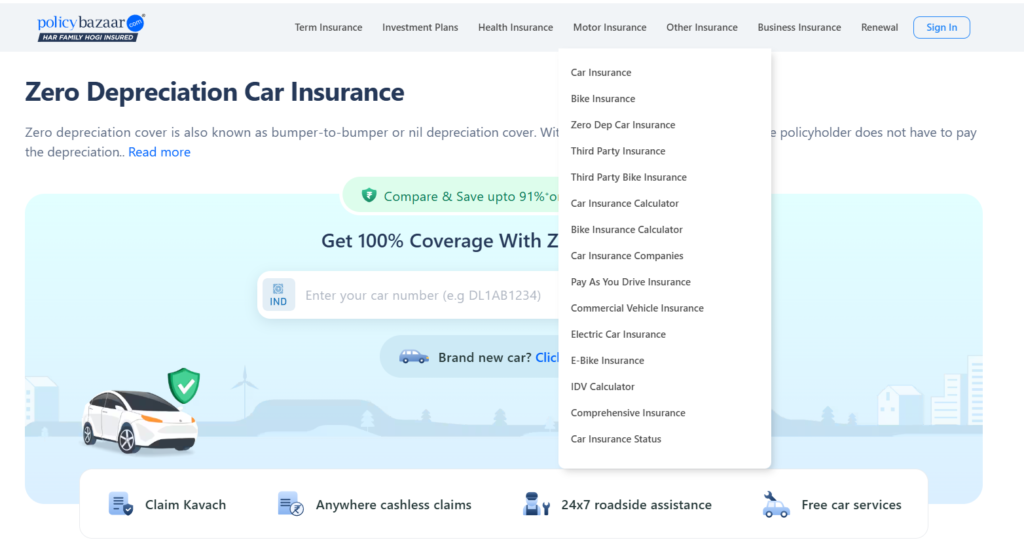Choose Third Party Insurance option
The height and width of the screenshot is (540, 1024).
click(618, 151)
